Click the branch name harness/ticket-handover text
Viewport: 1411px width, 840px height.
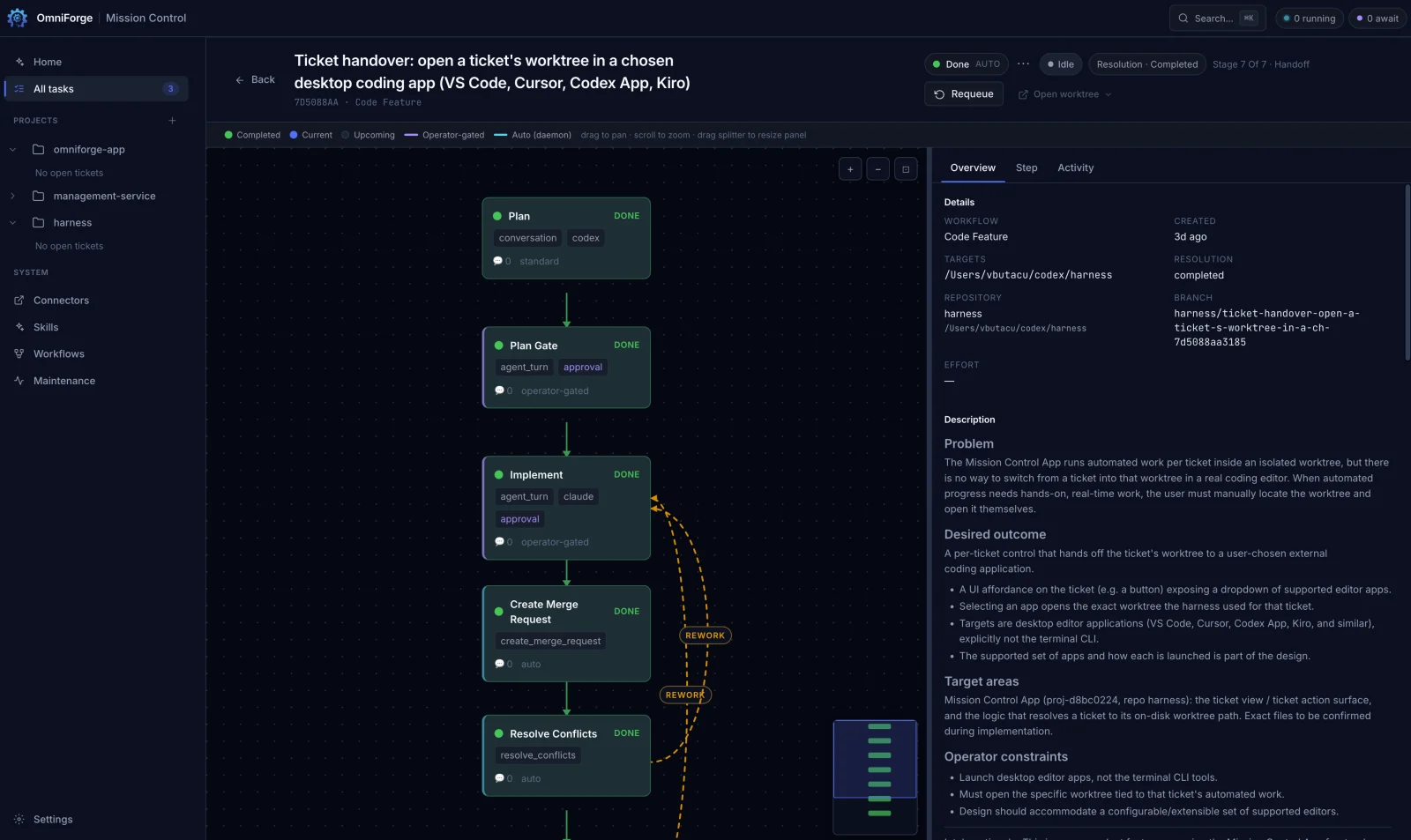[1266, 328]
